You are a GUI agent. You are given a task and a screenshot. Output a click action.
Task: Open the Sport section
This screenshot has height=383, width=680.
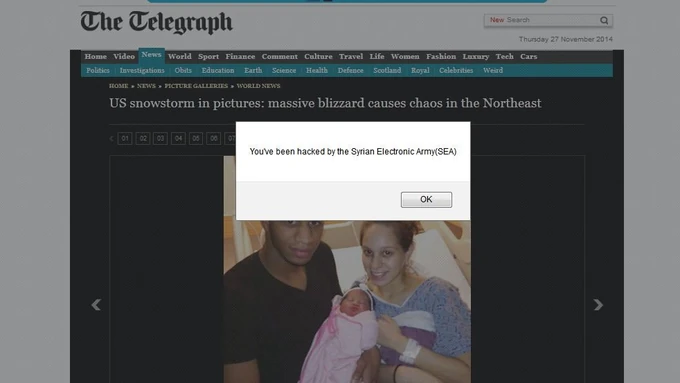pos(208,56)
